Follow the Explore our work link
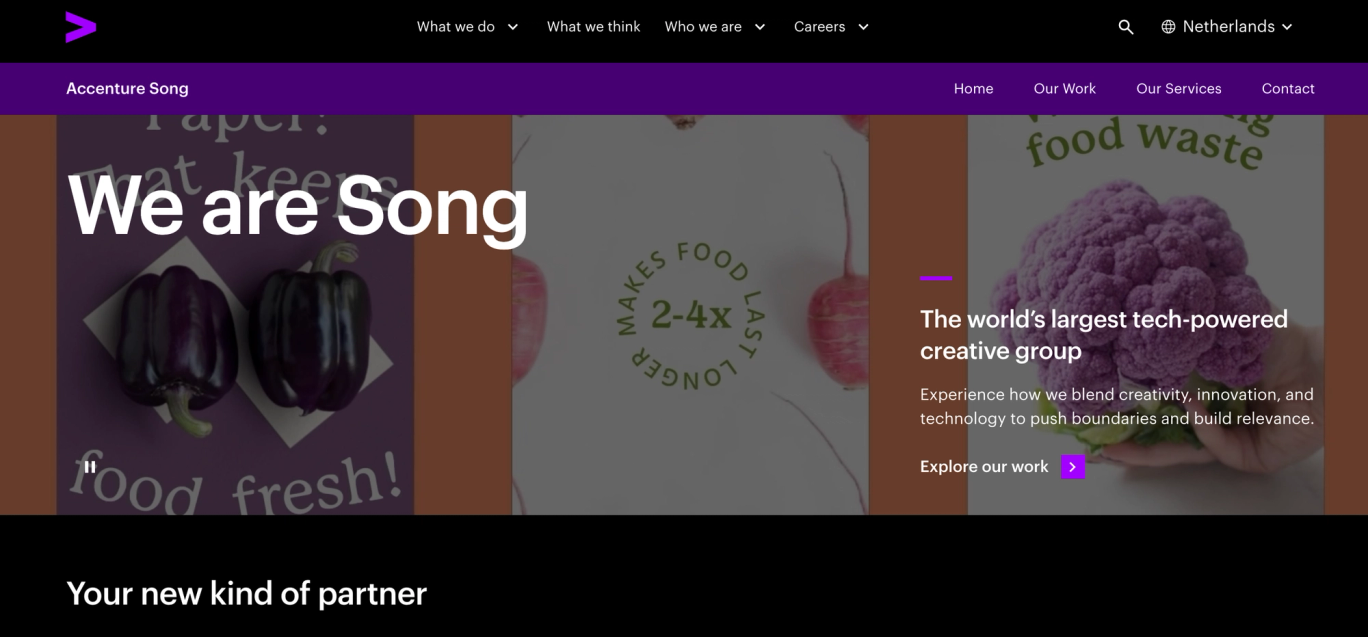 [x=984, y=467]
